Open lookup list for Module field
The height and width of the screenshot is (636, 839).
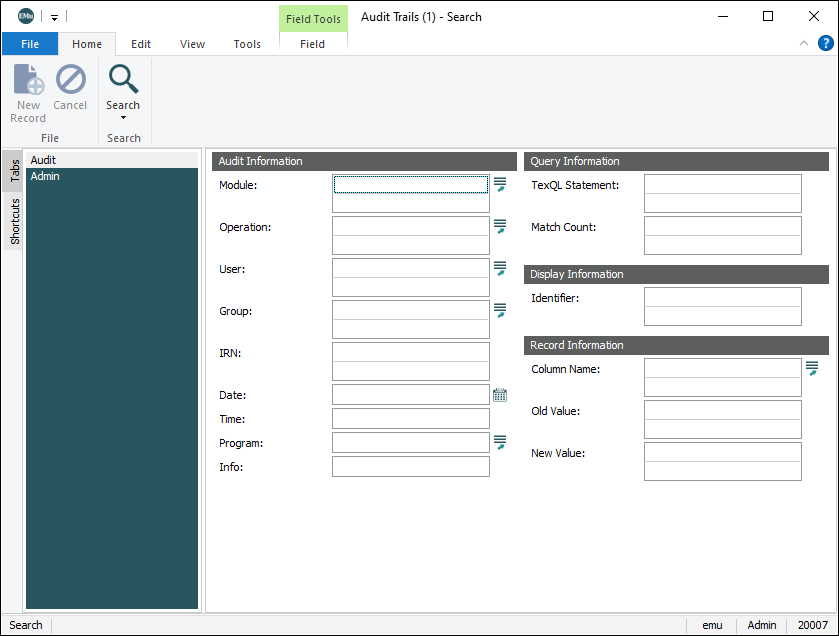click(500, 184)
